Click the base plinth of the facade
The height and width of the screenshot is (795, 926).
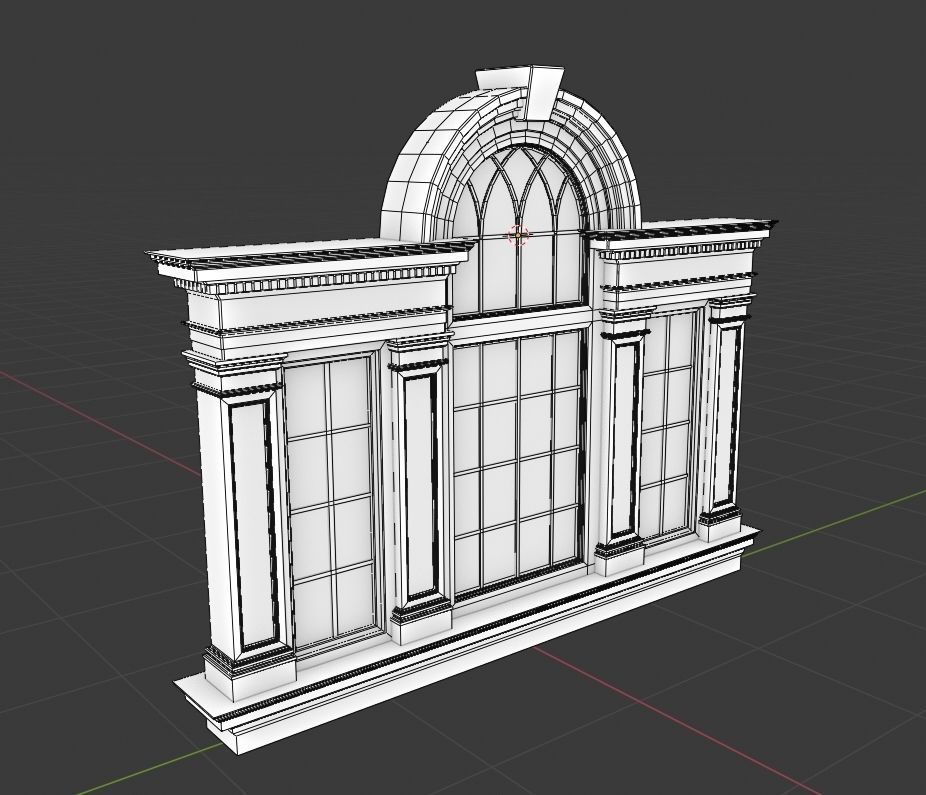tap(466, 643)
